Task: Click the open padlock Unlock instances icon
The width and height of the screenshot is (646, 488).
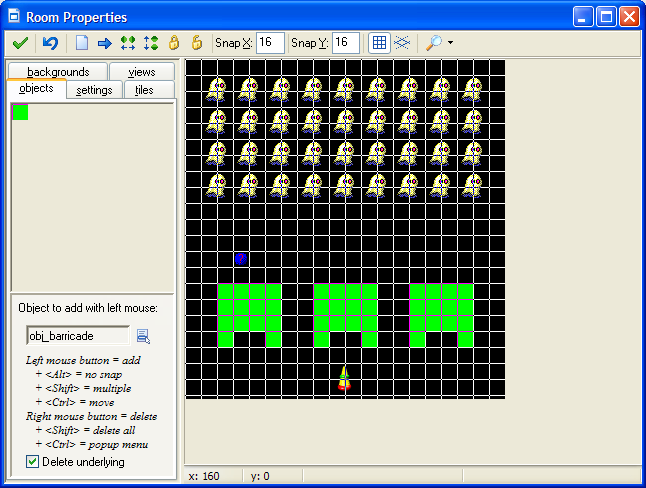Action: tap(197, 43)
